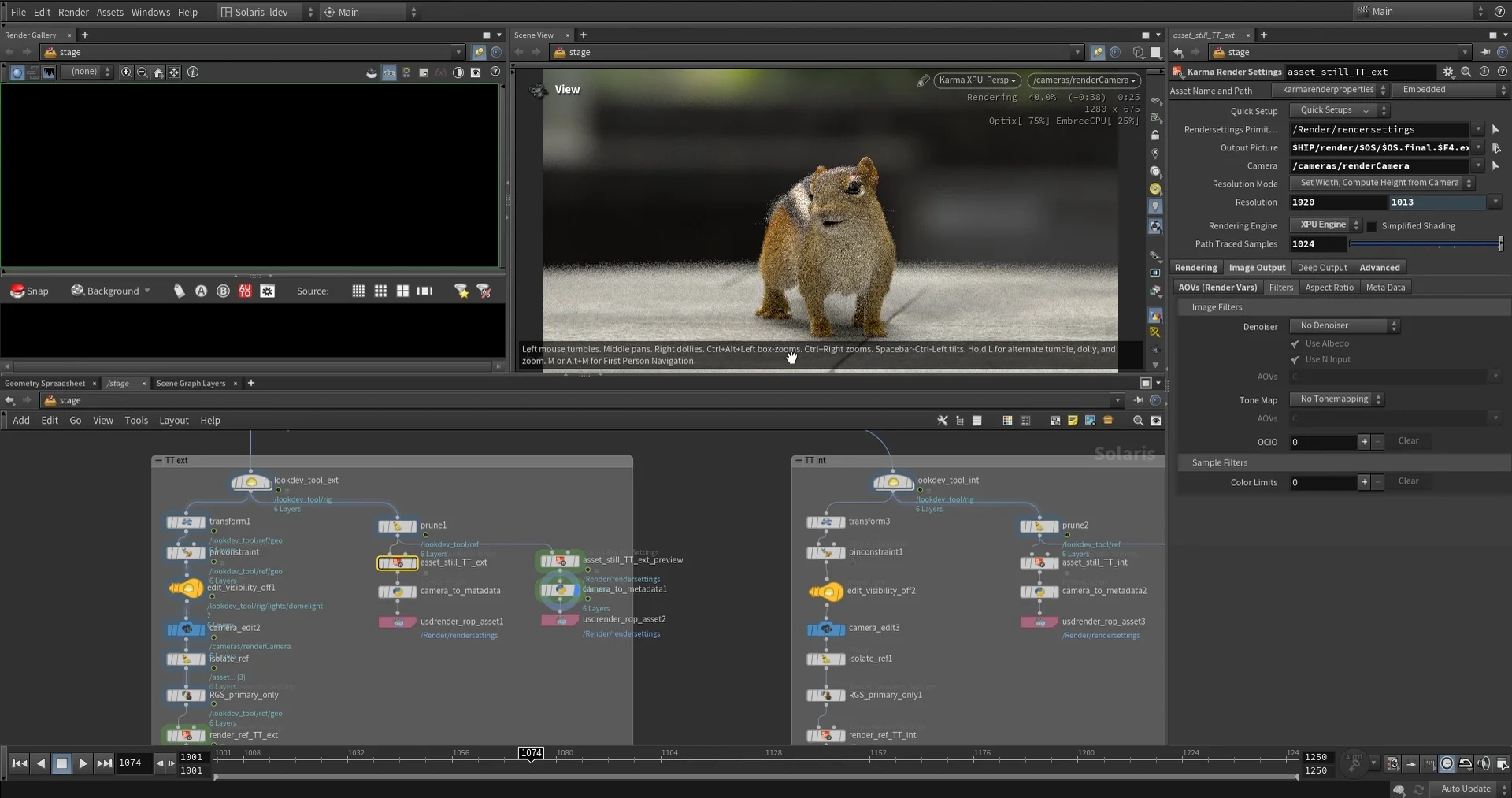Toggle the Use N Input checkbox
This screenshot has width=1512, height=798.
1295,360
